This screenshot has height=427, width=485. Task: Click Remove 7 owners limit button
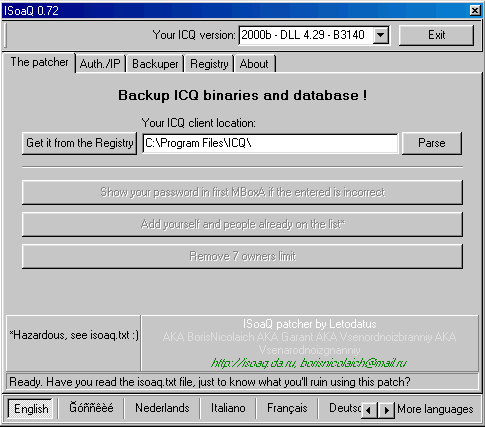pyautogui.click(x=242, y=256)
